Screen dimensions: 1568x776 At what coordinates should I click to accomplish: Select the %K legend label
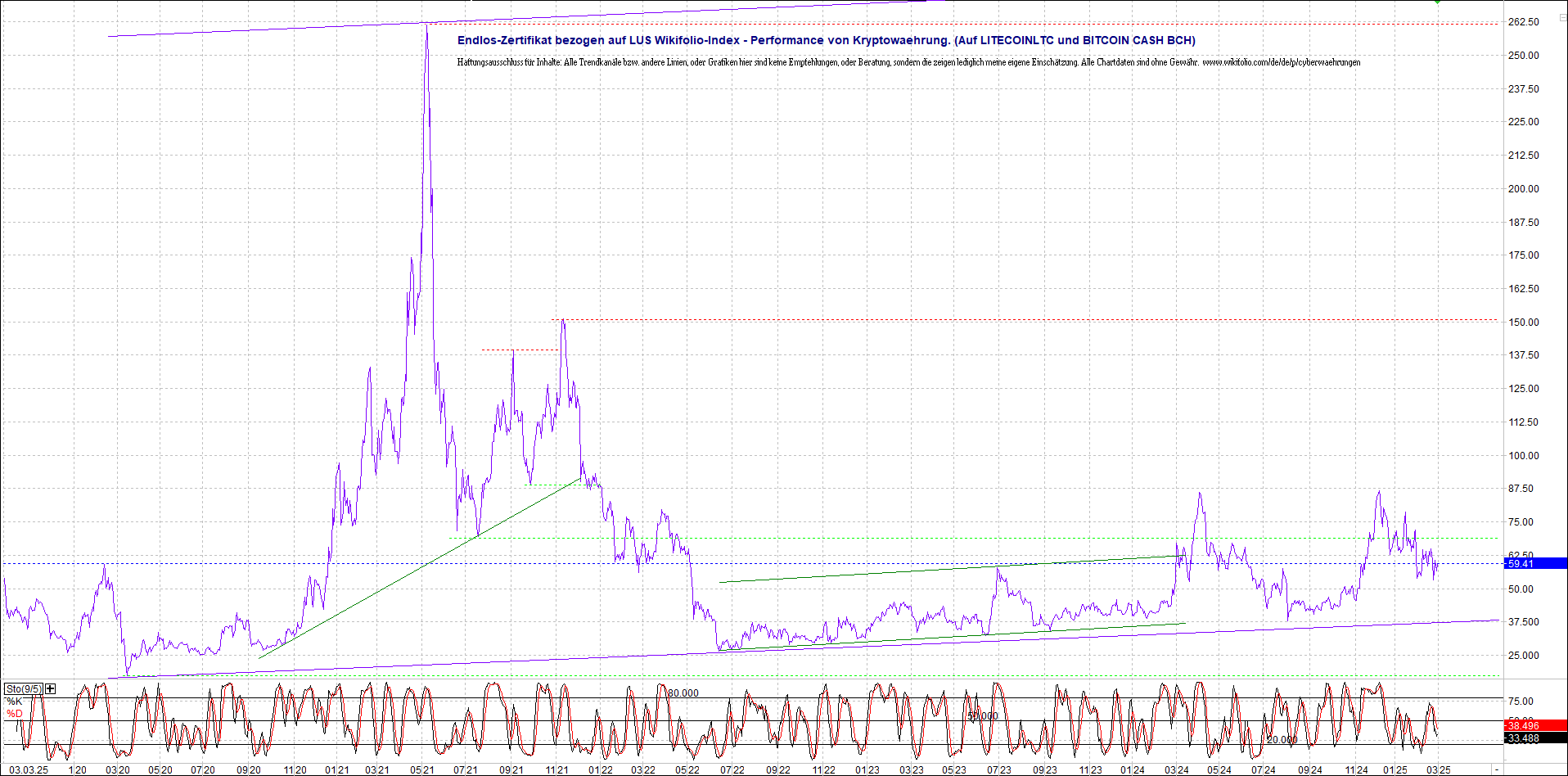(15, 702)
